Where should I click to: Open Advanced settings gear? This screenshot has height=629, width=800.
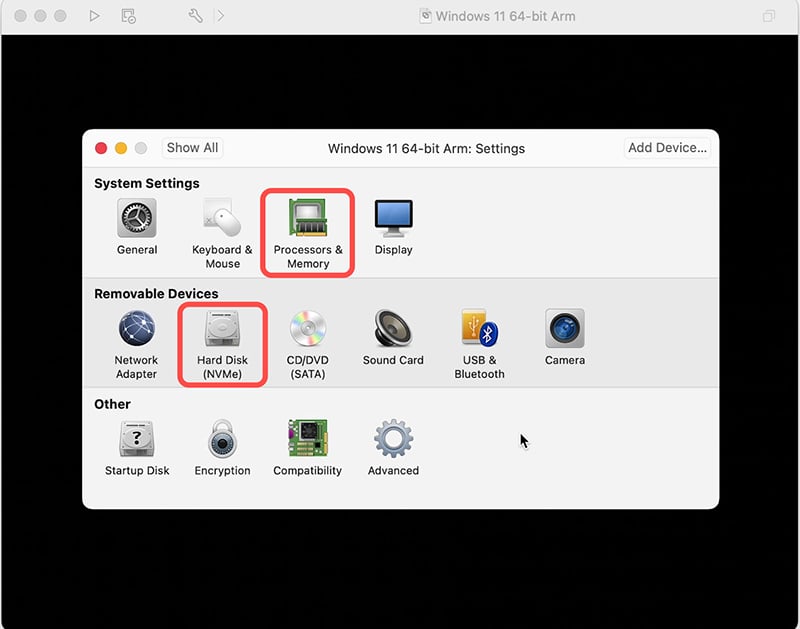(393, 448)
